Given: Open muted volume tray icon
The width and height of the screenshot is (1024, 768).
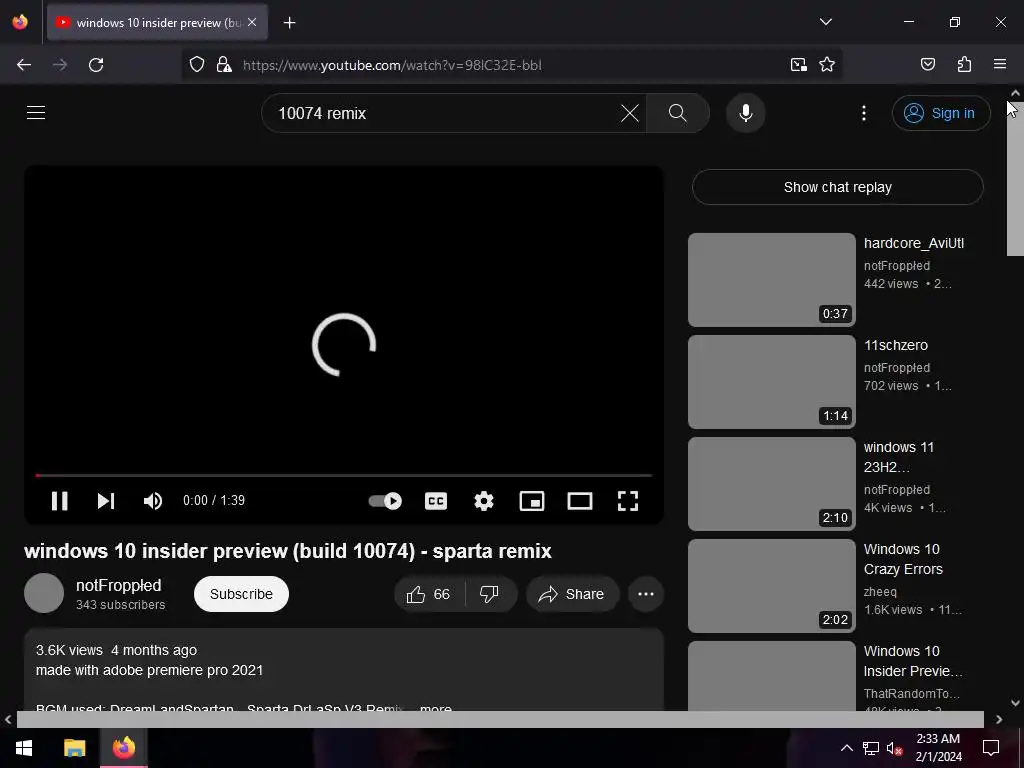Looking at the screenshot, I should coord(895,748).
